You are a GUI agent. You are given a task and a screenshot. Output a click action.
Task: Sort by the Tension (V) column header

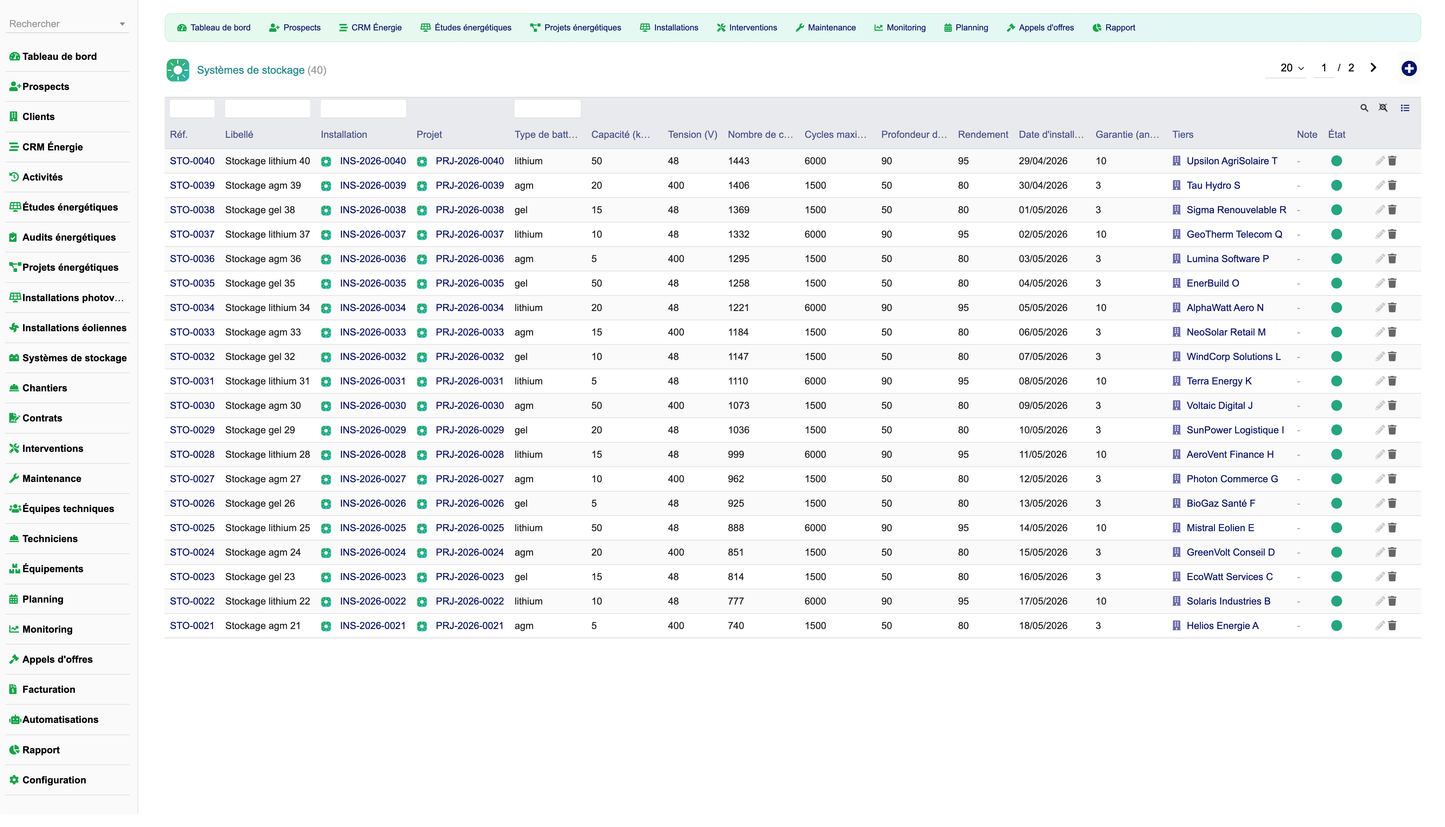click(692, 135)
